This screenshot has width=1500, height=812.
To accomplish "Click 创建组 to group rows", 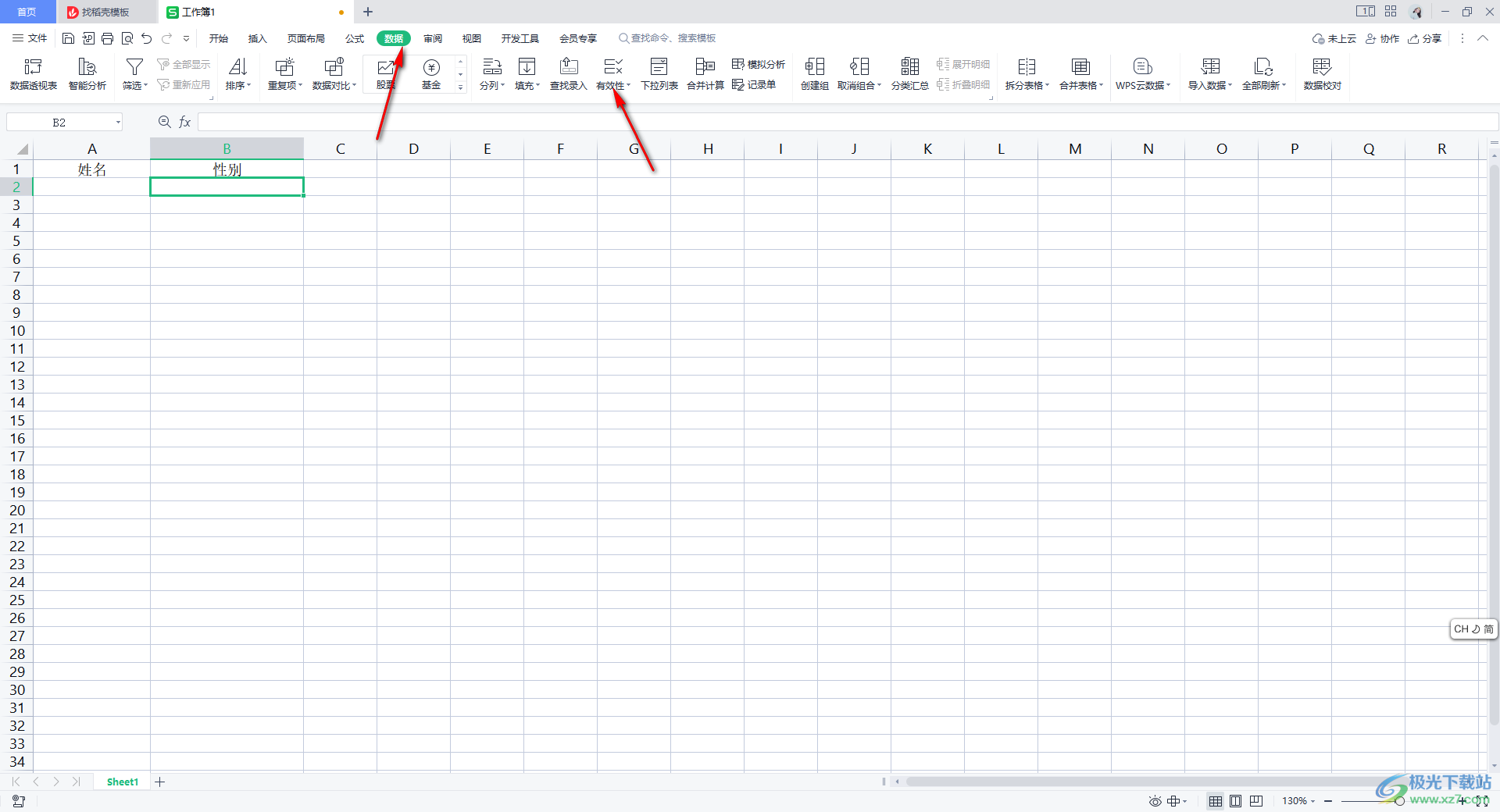I will pyautogui.click(x=814, y=74).
